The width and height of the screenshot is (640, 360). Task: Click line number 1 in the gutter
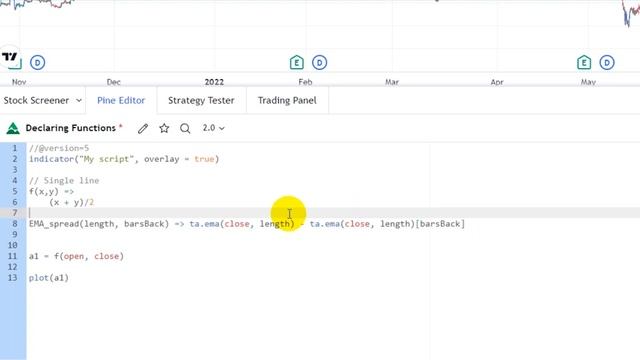[x=15, y=148]
